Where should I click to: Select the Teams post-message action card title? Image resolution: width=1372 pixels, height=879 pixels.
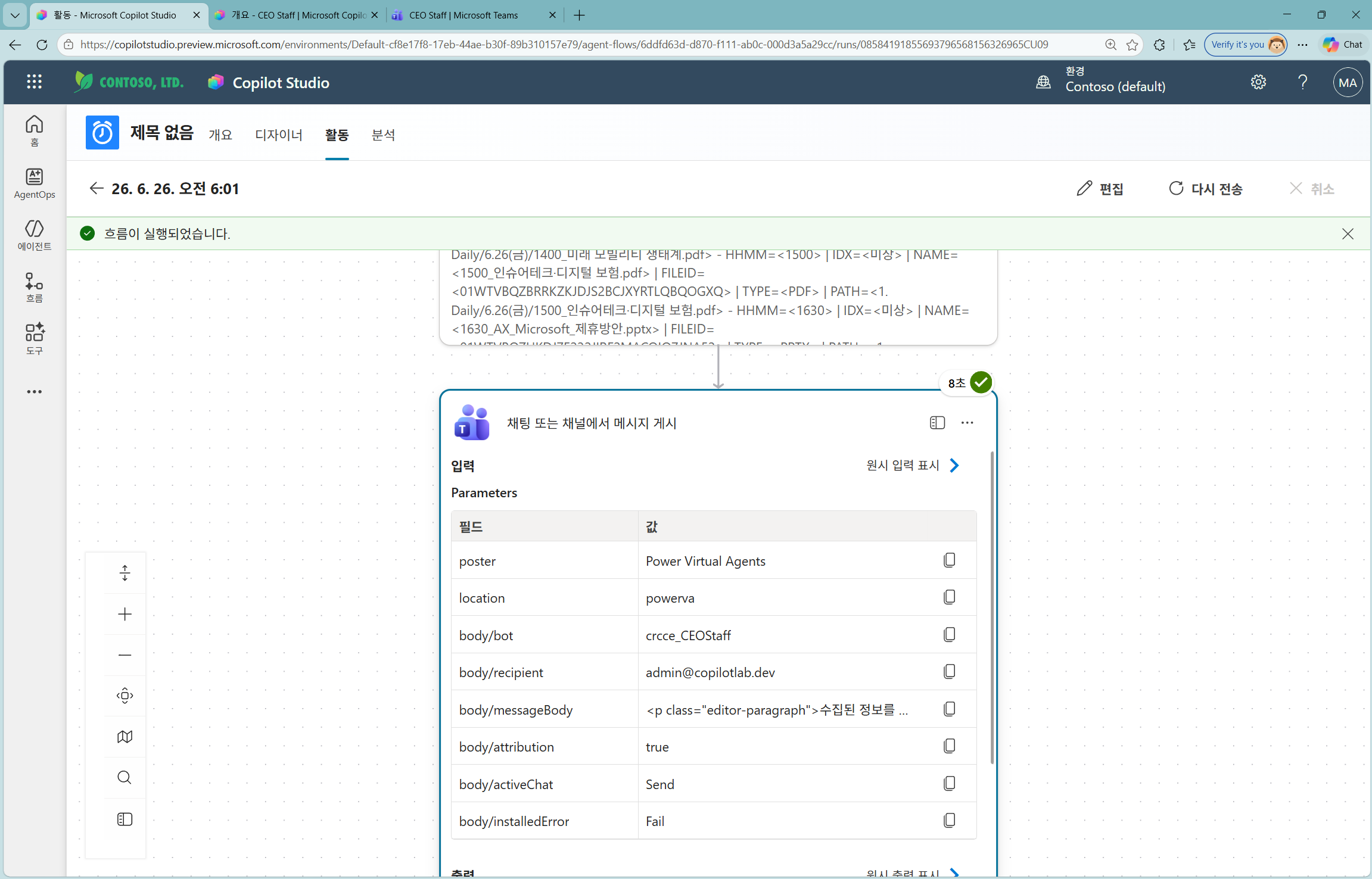(592, 423)
